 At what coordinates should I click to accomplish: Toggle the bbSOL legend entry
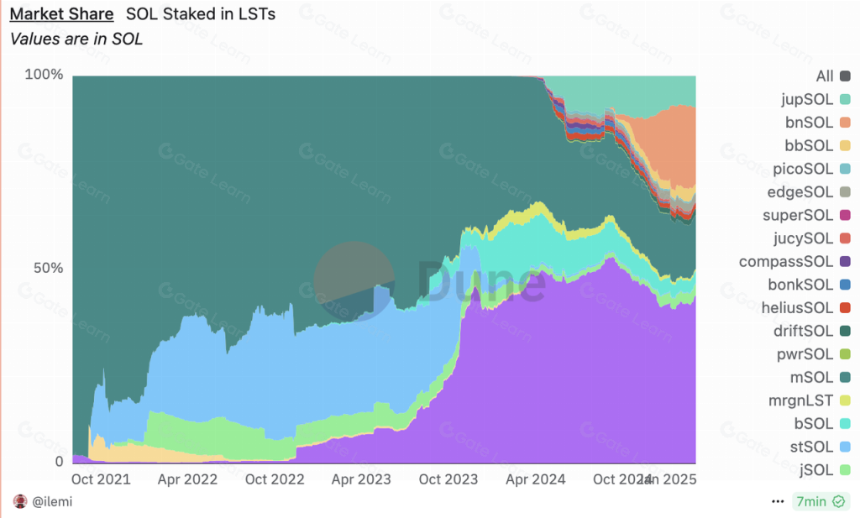point(817,145)
